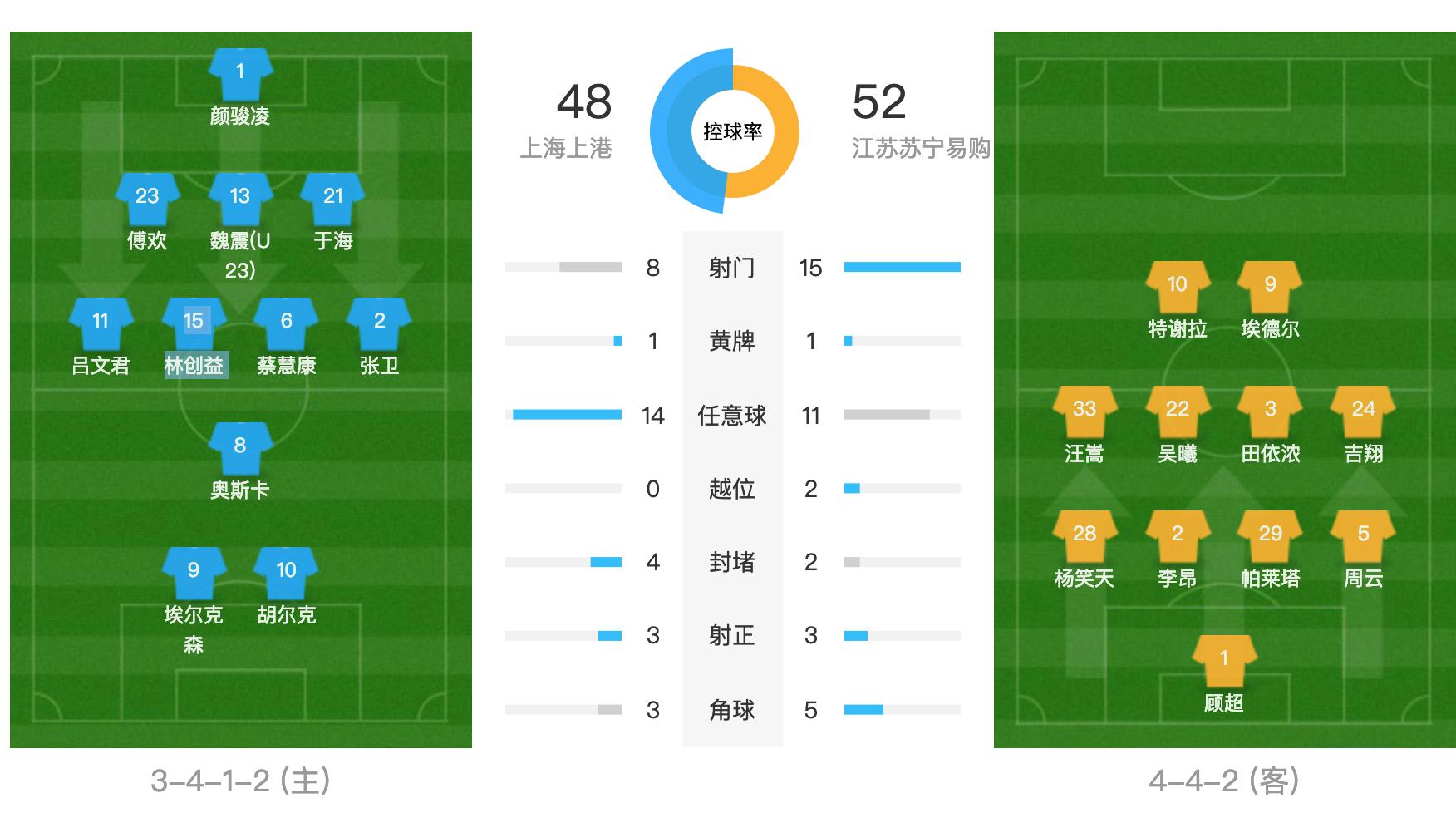
Task: Select 于海's number 21 jersey
Action: (x=333, y=198)
